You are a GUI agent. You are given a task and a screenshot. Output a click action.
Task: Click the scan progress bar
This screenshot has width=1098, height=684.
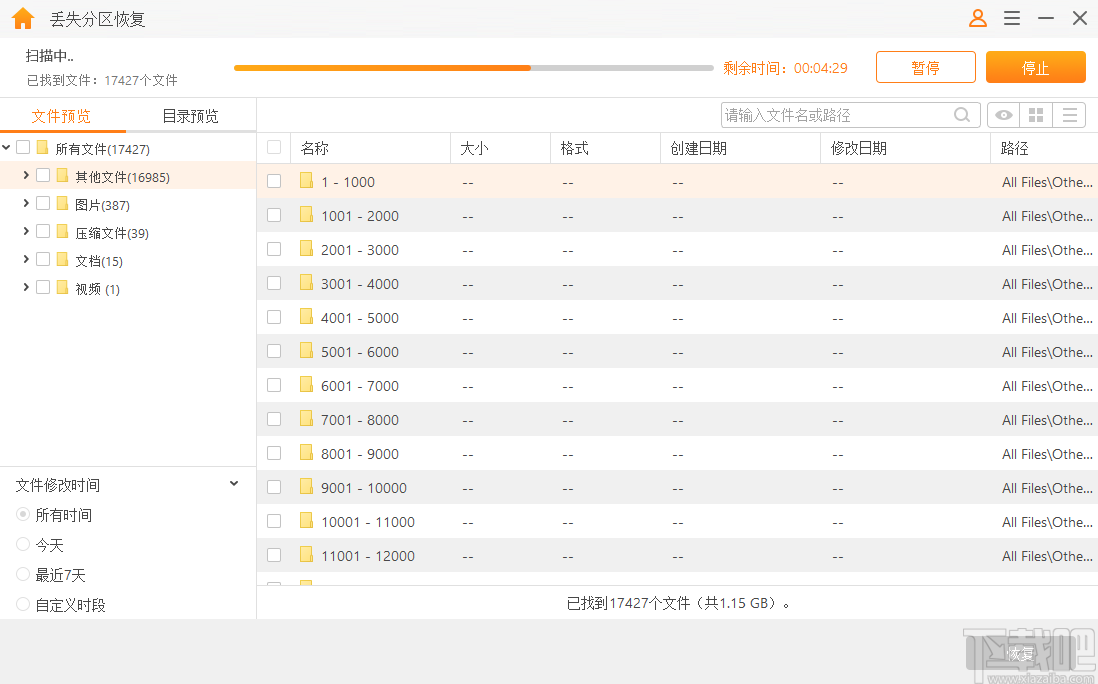click(473, 68)
